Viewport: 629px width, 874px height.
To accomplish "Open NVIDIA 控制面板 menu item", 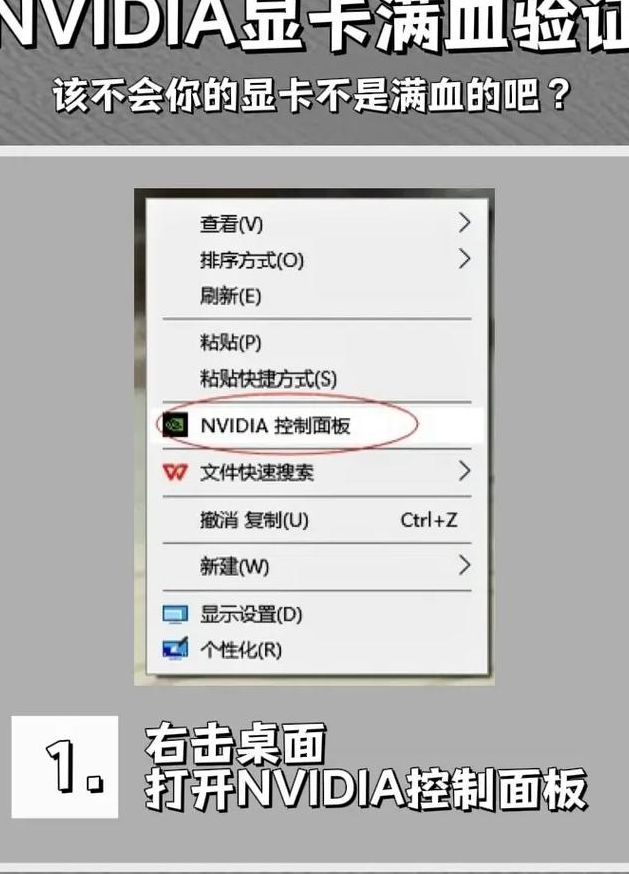I will click(317, 426).
